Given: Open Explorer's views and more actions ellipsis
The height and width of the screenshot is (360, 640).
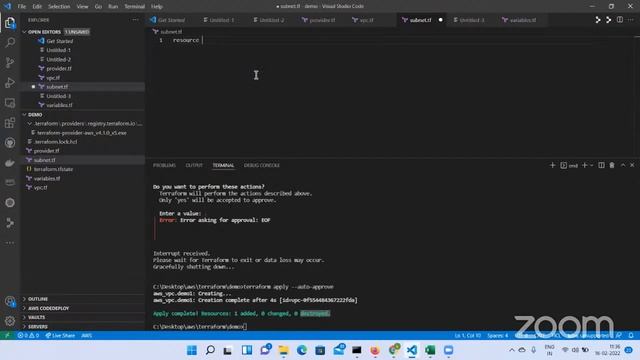Looking at the screenshot, I should pos(135,20).
